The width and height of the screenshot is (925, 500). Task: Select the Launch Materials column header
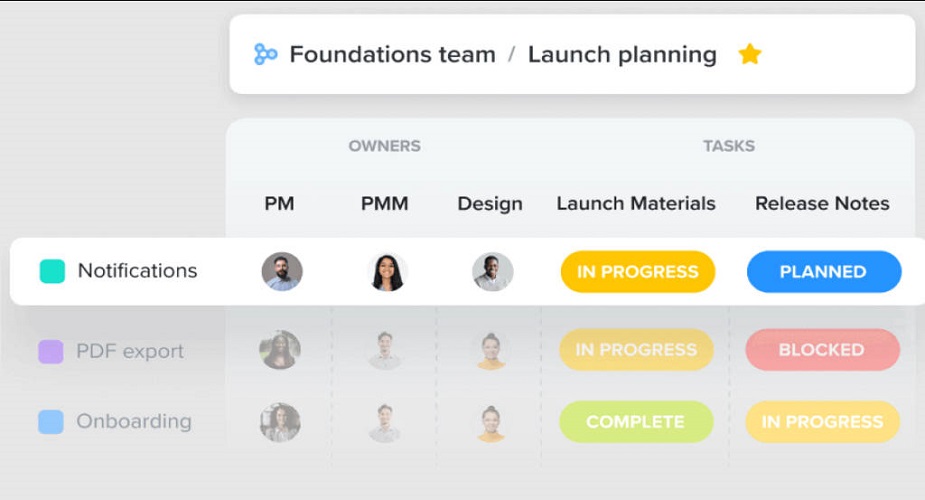click(x=636, y=203)
